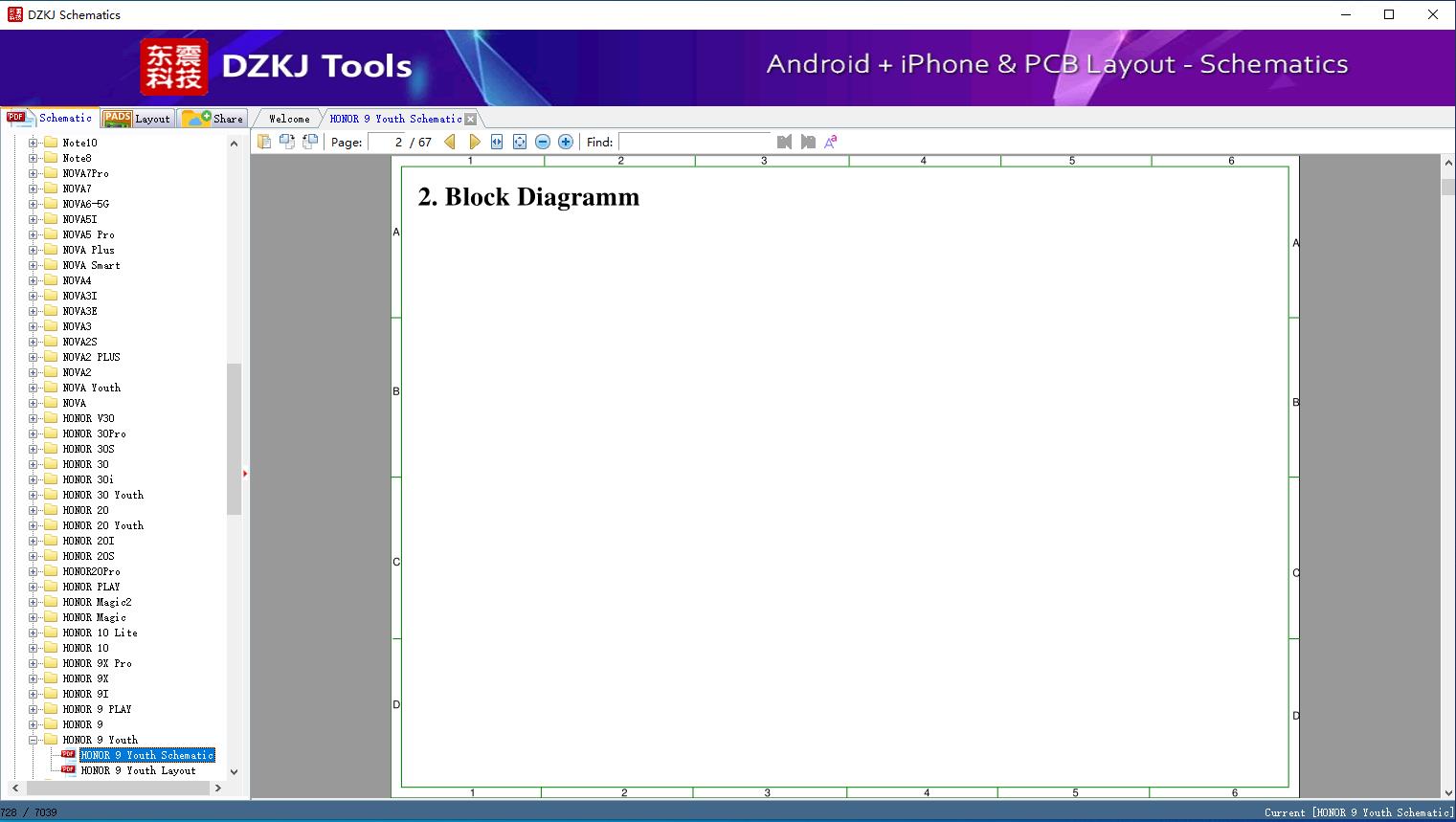
Task: Select the HONOR Magic folder
Action: pos(94,617)
